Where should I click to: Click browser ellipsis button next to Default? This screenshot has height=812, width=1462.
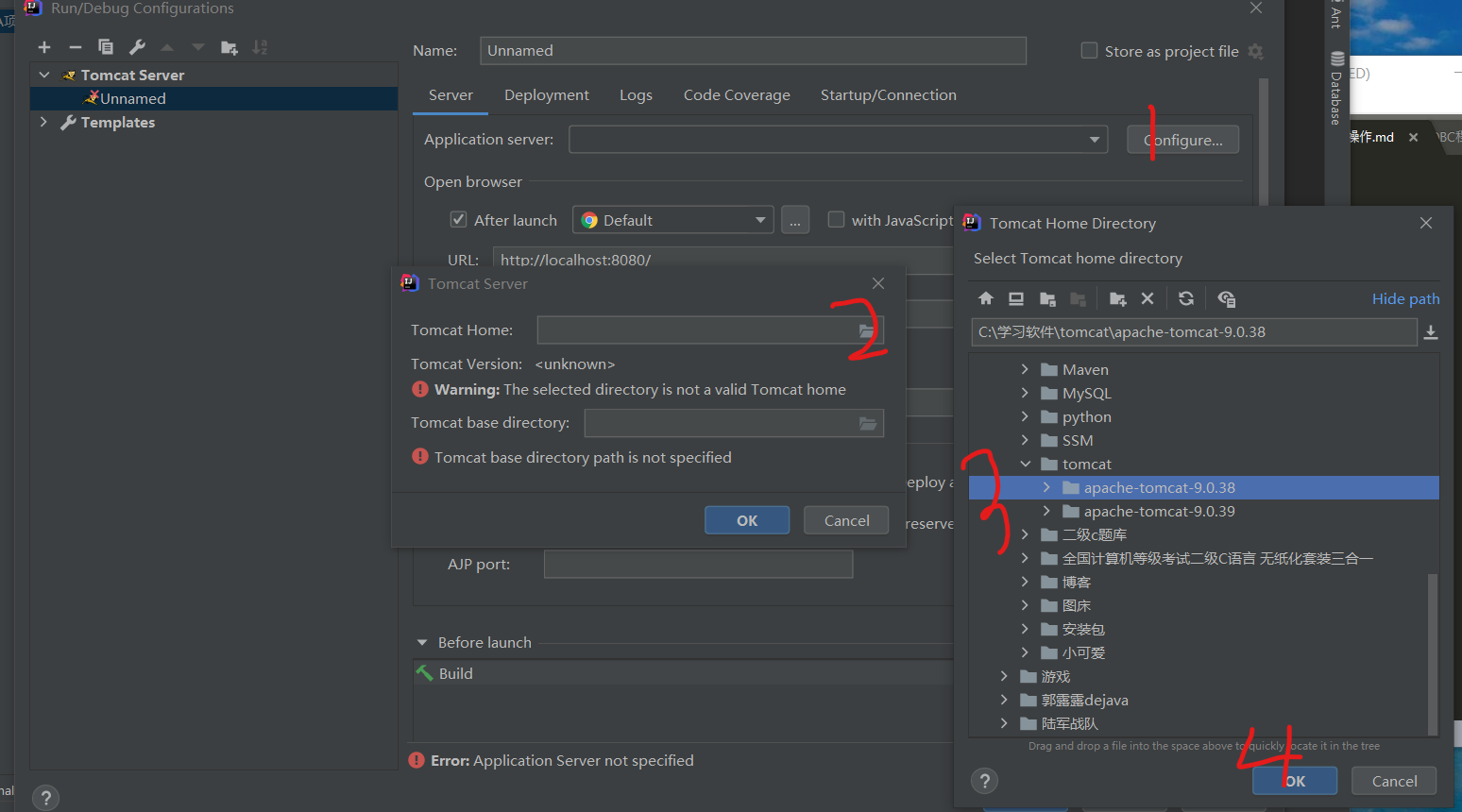[795, 220]
